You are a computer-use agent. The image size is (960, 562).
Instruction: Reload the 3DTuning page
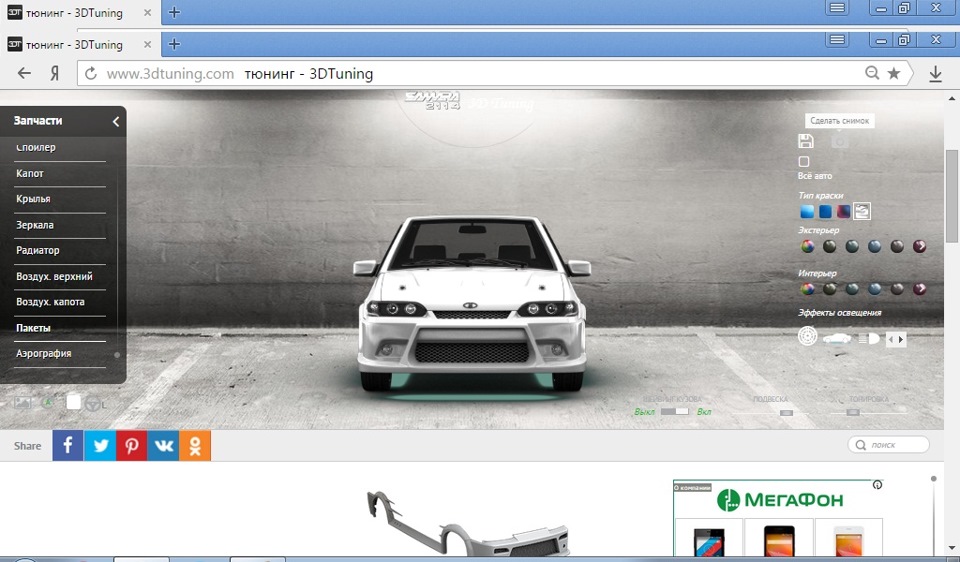point(91,73)
